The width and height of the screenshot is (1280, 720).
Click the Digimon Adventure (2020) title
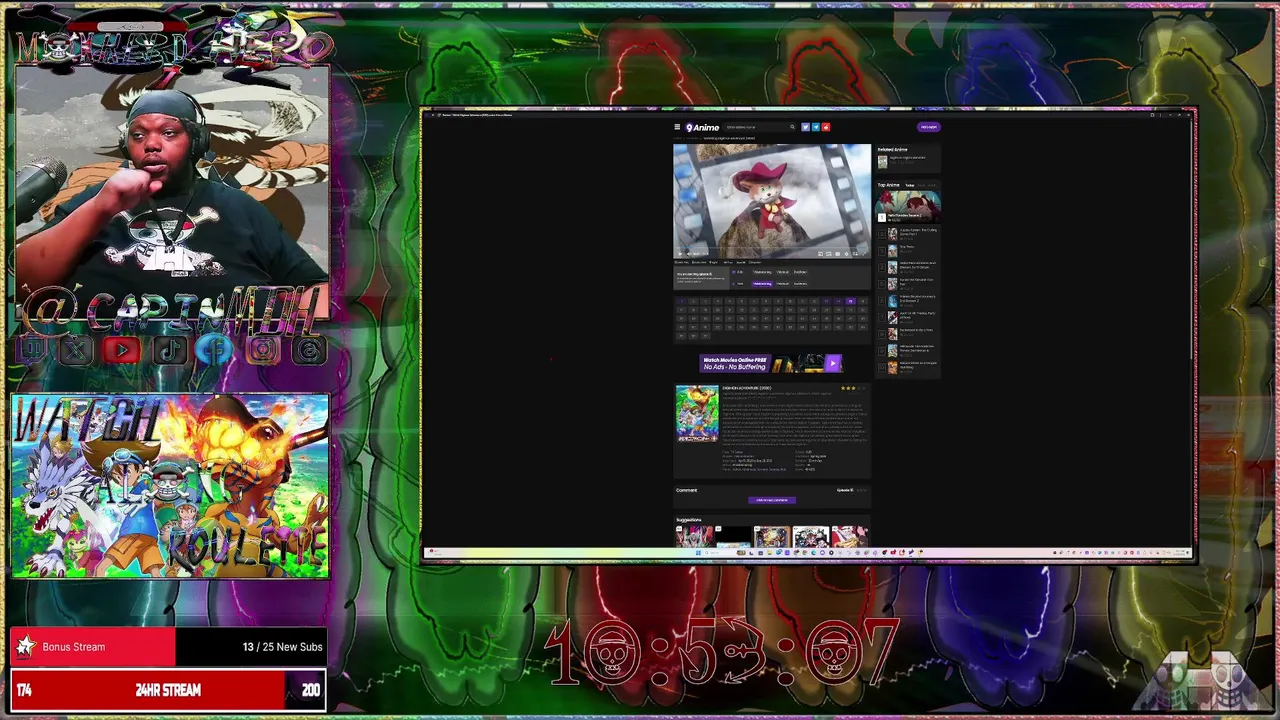click(x=747, y=388)
